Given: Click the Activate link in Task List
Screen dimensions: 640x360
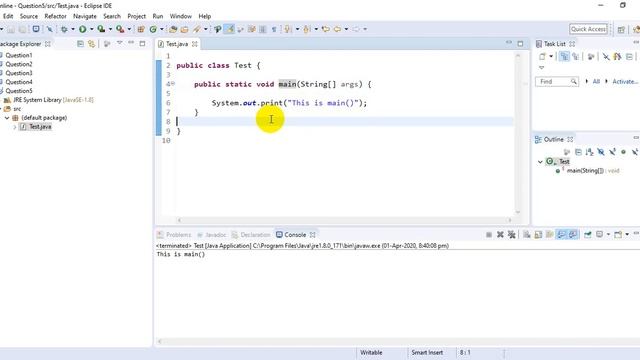Looking at the screenshot, I should tap(624, 82).
